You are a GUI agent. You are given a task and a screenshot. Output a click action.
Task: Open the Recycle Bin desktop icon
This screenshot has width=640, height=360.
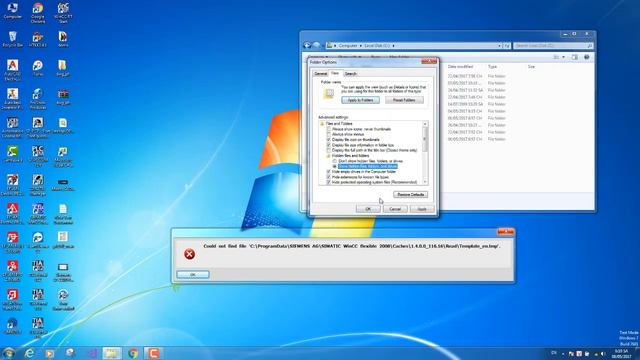point(12,39)
